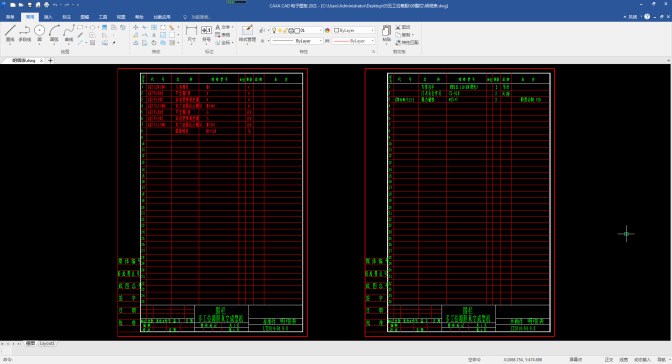The image size is (672, 364).
Task: Select the Arc drawing tool
Action: point(54,33)
